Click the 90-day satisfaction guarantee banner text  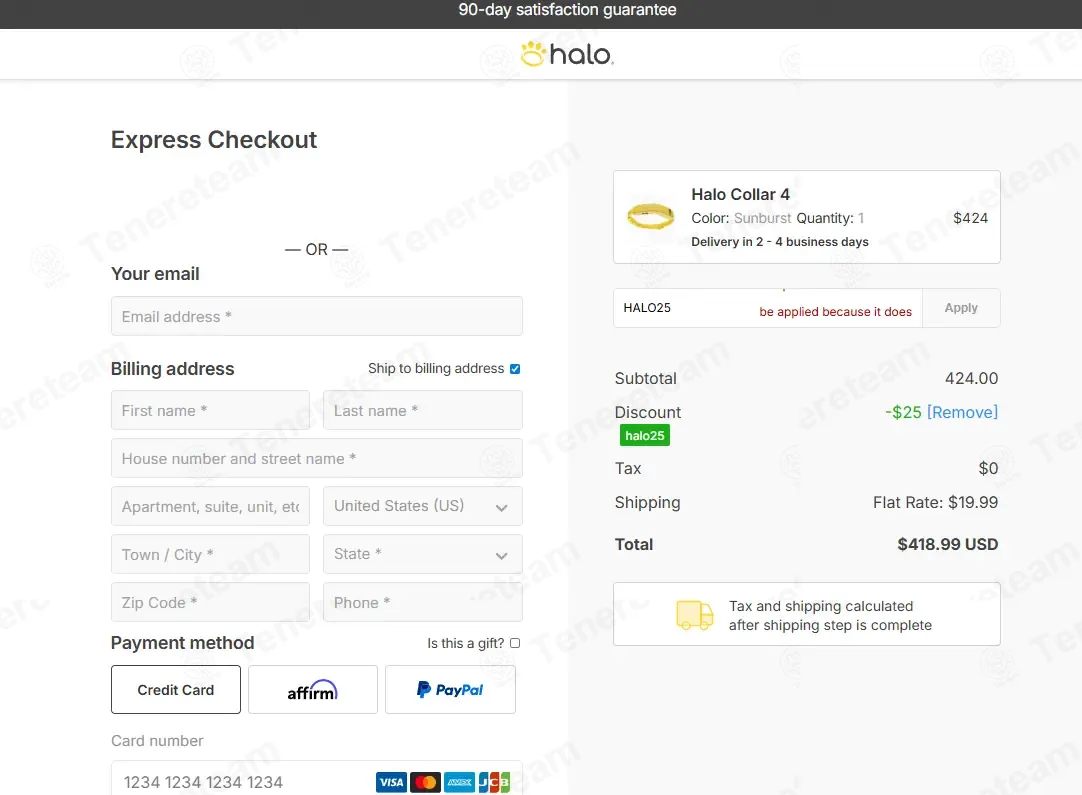(567, 10)
